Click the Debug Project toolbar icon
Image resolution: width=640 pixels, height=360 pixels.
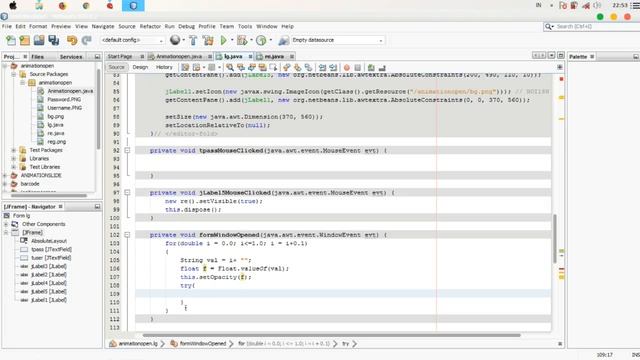pos(242,40)
